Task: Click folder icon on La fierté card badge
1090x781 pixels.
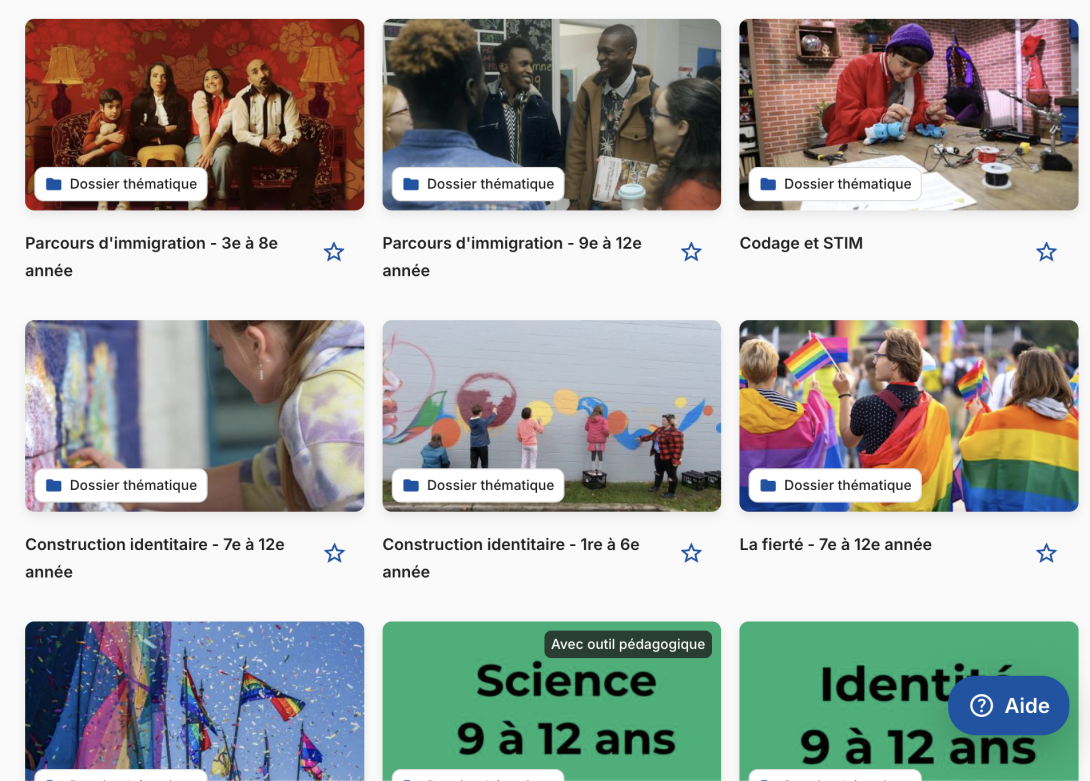Action: pyautogui.click(x=768, y=485)
